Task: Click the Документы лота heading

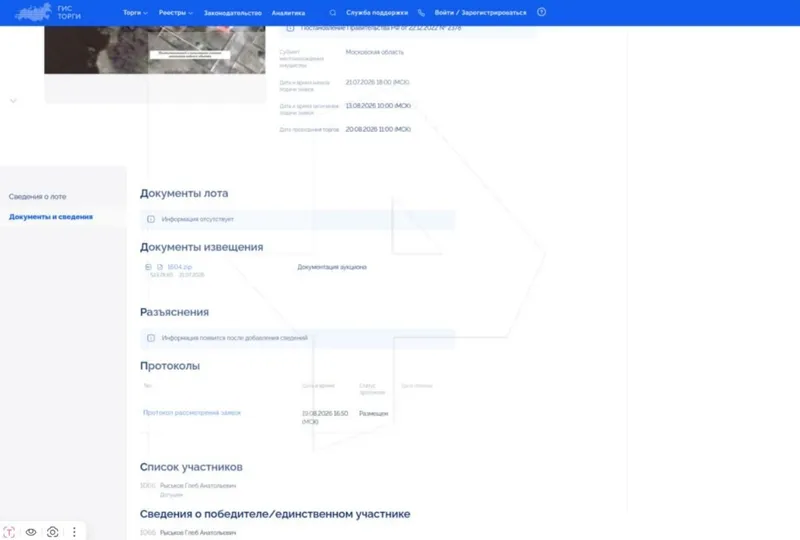Action: [184, 193]
